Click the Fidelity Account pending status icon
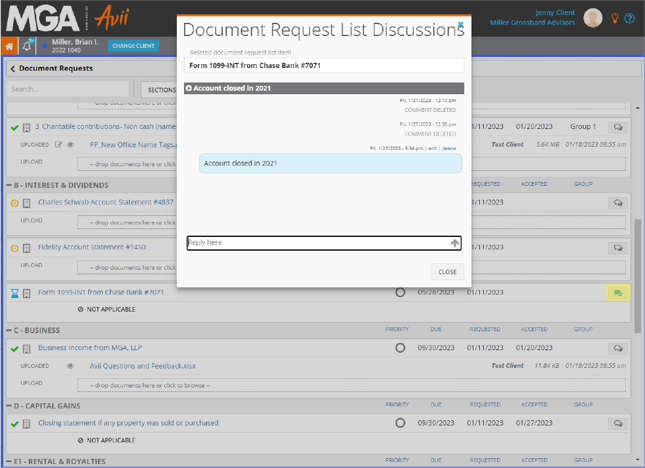This screenshot has width=645, height=468. pyautogui.click(x=14, y=248)
